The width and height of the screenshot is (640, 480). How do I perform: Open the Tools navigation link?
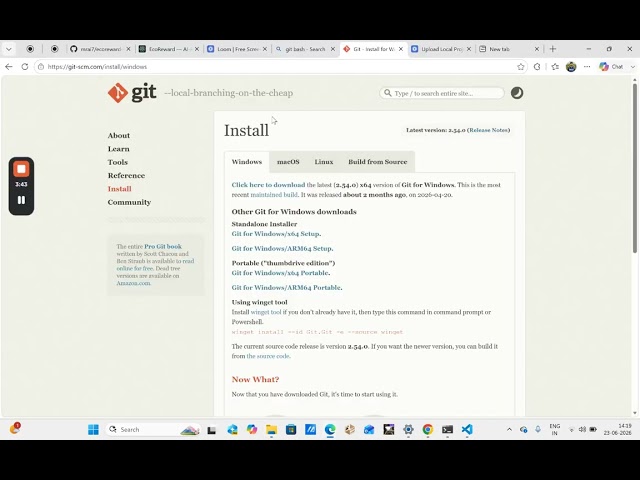118,162
